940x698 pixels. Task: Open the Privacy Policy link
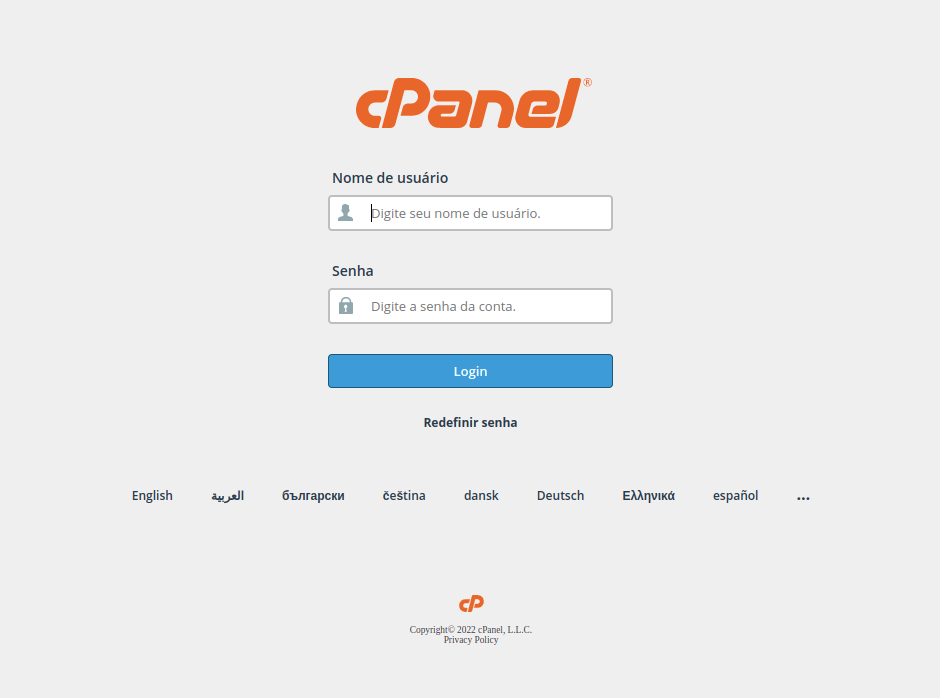pyautogui.click(x=471, y=640)
